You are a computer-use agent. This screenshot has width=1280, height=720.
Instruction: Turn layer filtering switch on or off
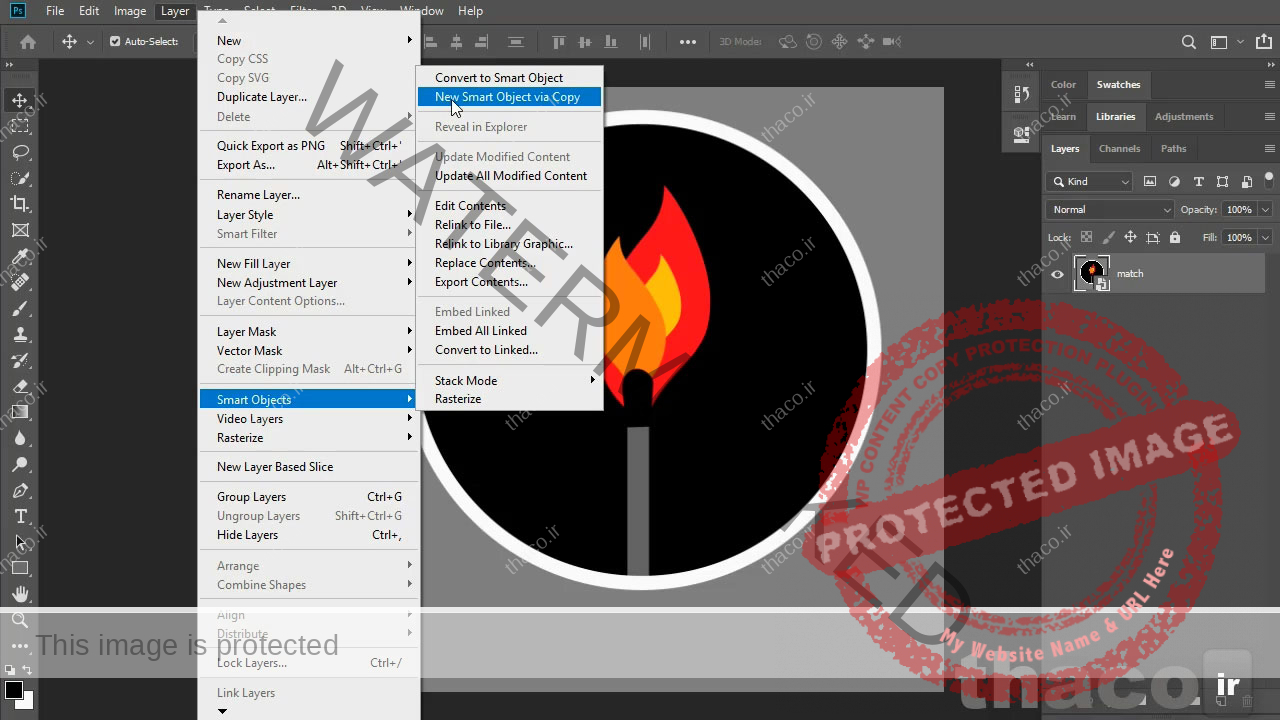click(1270, 182)
